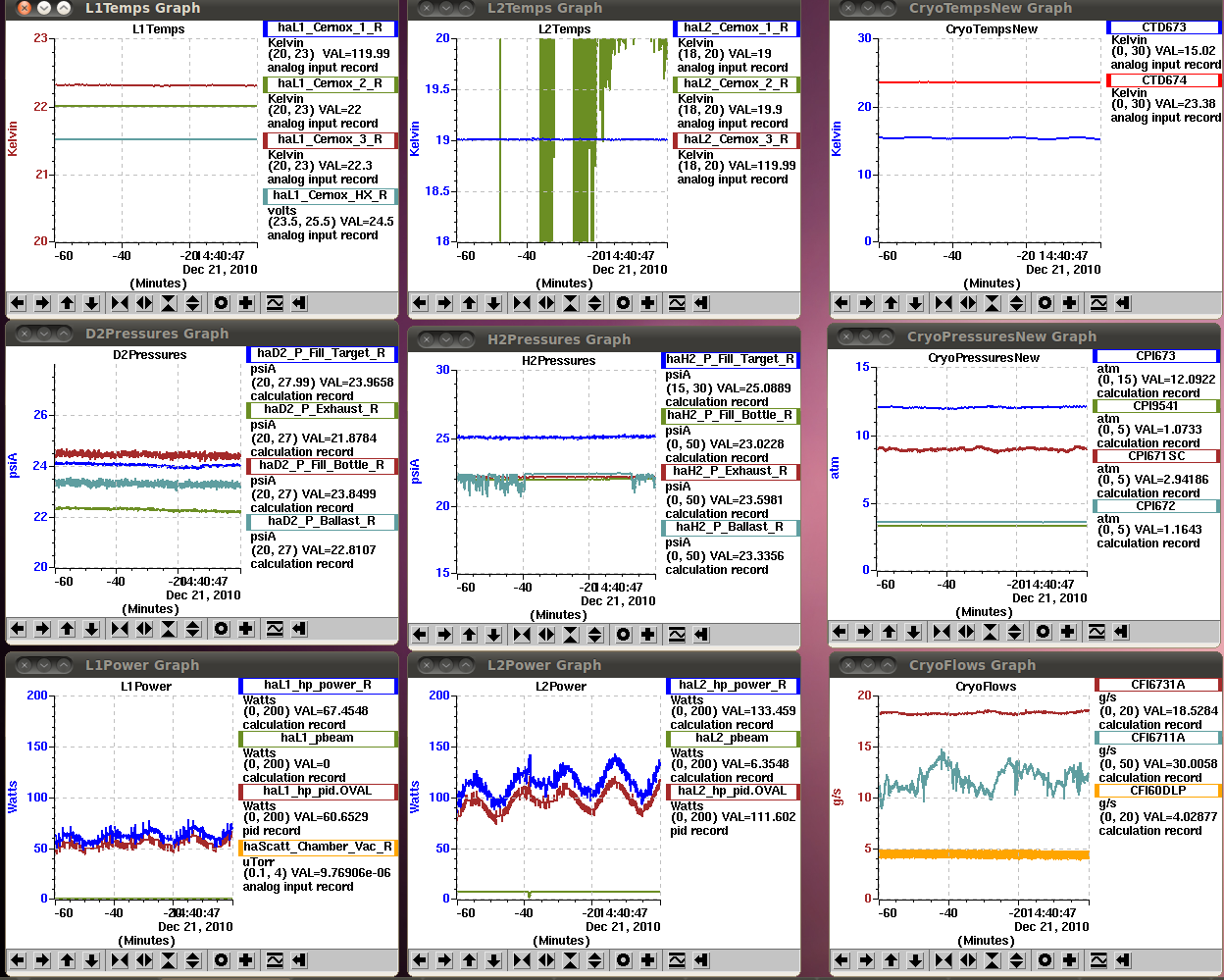Screen dimensions: 1224x980
Task: Click horizontal compress icon in L2Power Graph
Action: click(522, 960)
